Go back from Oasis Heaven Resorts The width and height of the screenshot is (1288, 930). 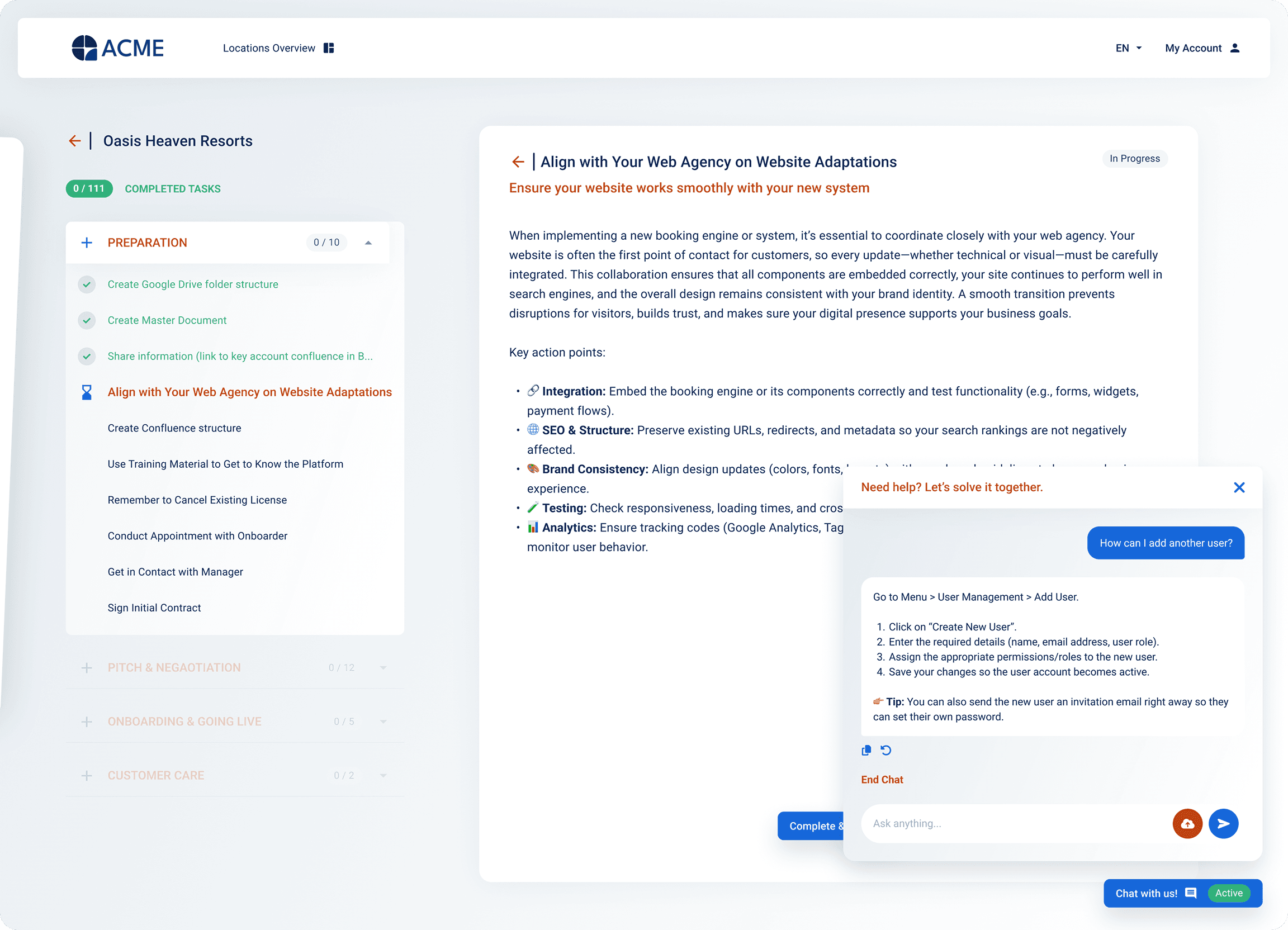pyautogui.click(x=74, y=141)
